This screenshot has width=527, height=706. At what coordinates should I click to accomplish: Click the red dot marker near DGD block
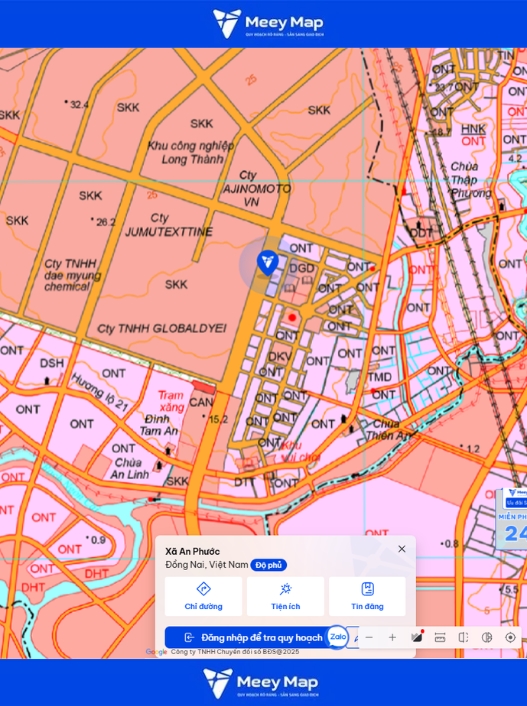292,317
